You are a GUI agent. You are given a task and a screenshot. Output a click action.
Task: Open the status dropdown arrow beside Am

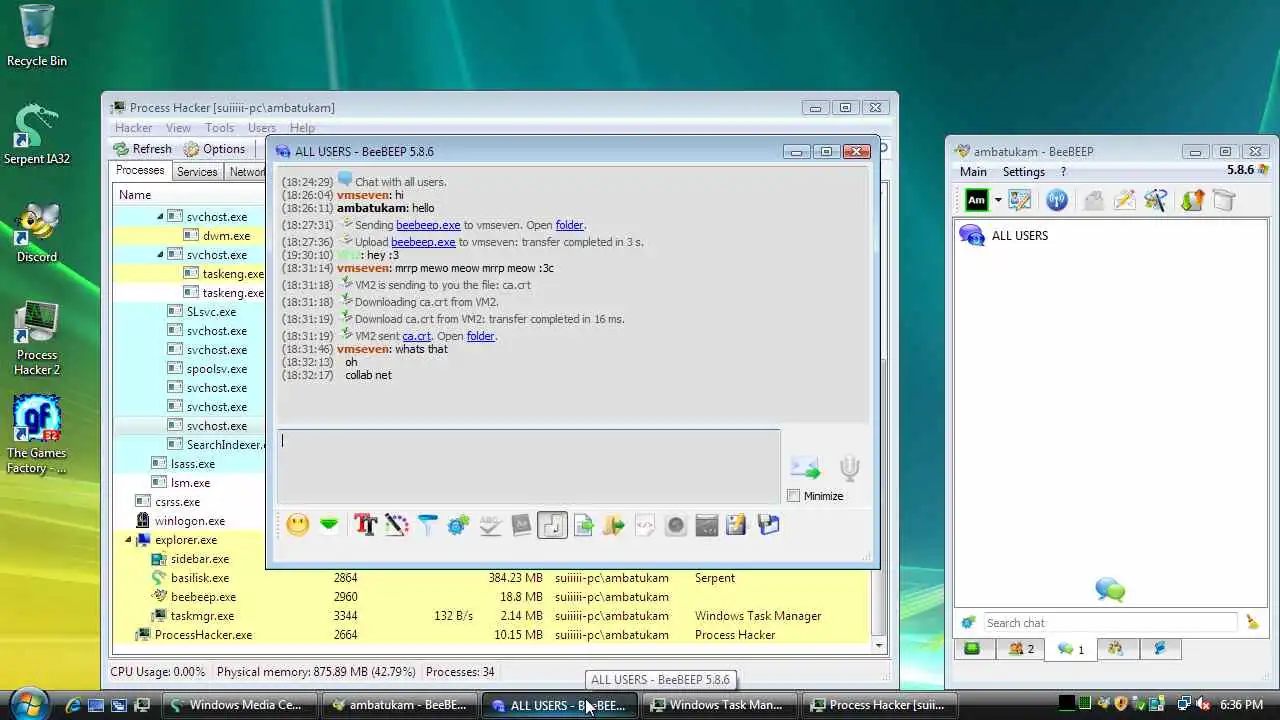point(997,201)
